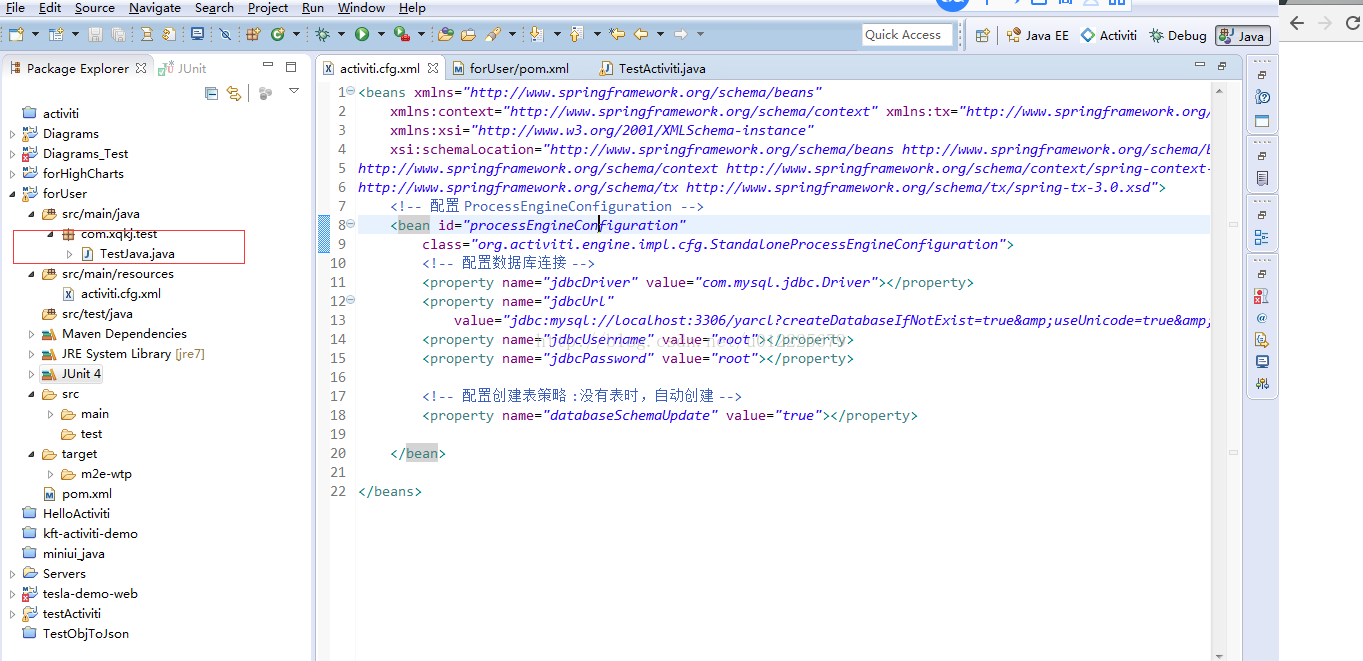Viewport: 1363px width, 661px height.
Task: Click the Previous Annotation up-arrow icon
Action: click(x=576, y=34)
